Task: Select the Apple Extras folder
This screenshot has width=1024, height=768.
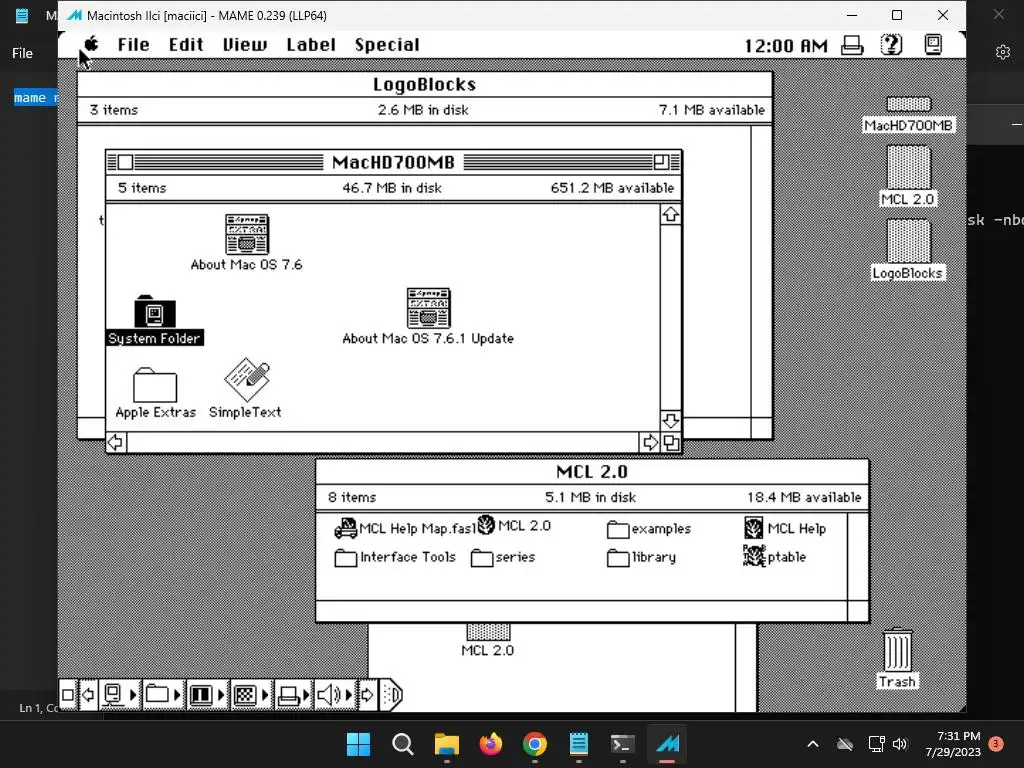Action: point(155,385)
